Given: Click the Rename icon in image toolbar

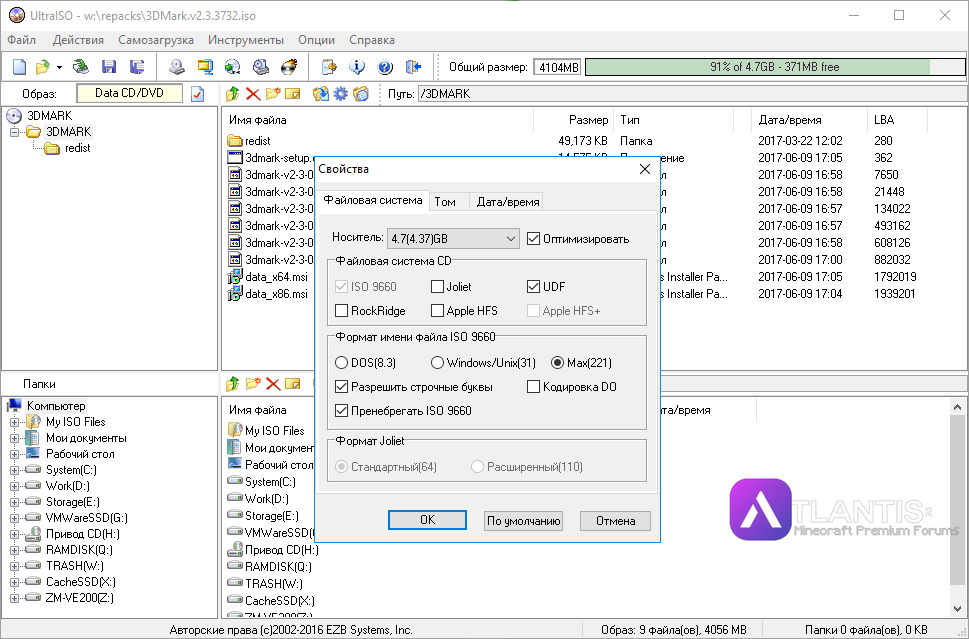Looking at the screenshot, I should [x=292, y=94].
